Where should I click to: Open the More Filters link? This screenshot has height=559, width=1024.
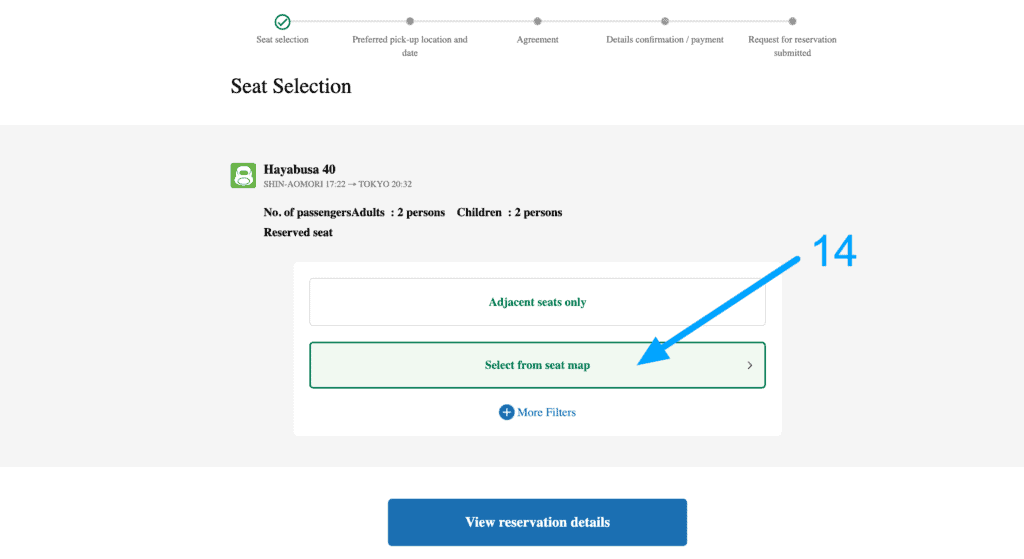click(537, 412)
